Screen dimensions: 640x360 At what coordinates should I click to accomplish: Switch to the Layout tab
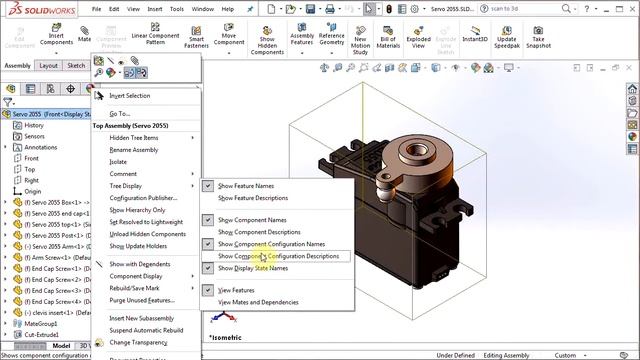coord(48,65)
